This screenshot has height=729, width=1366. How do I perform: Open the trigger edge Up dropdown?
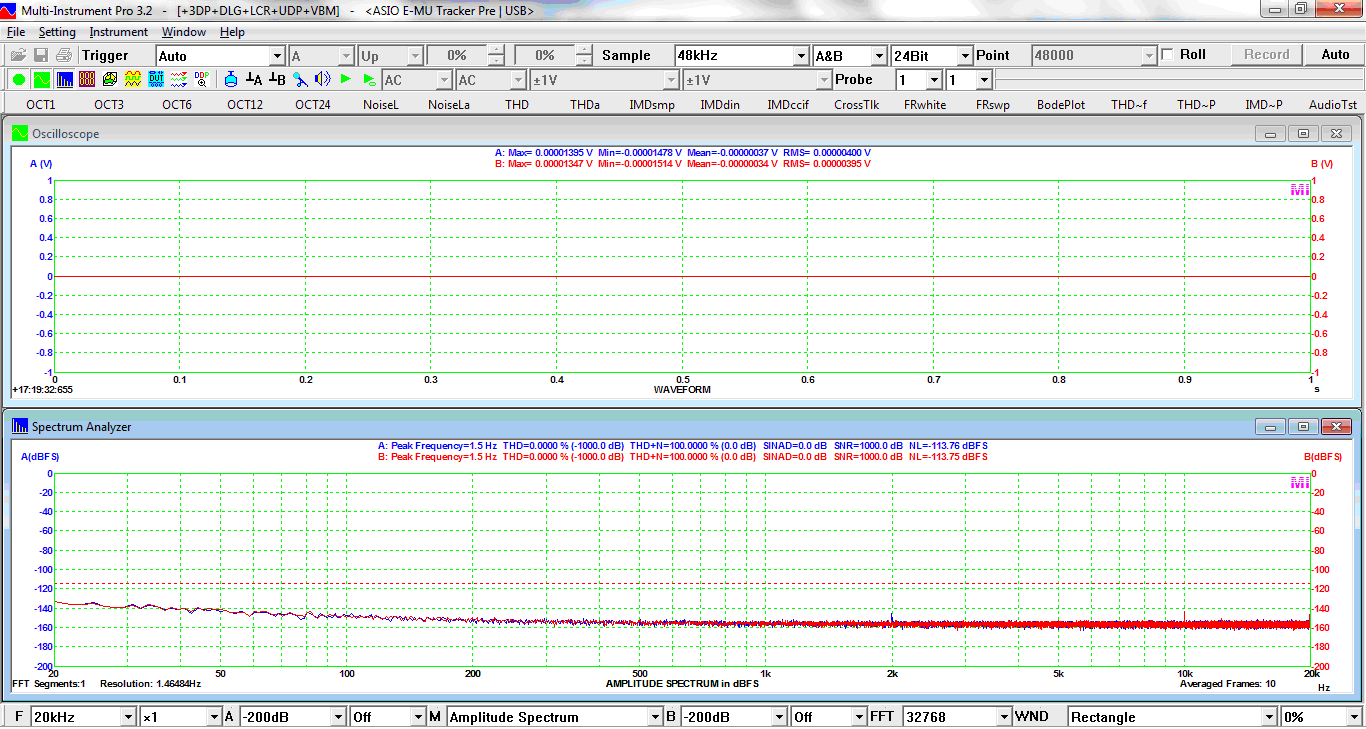pos(415,56)
